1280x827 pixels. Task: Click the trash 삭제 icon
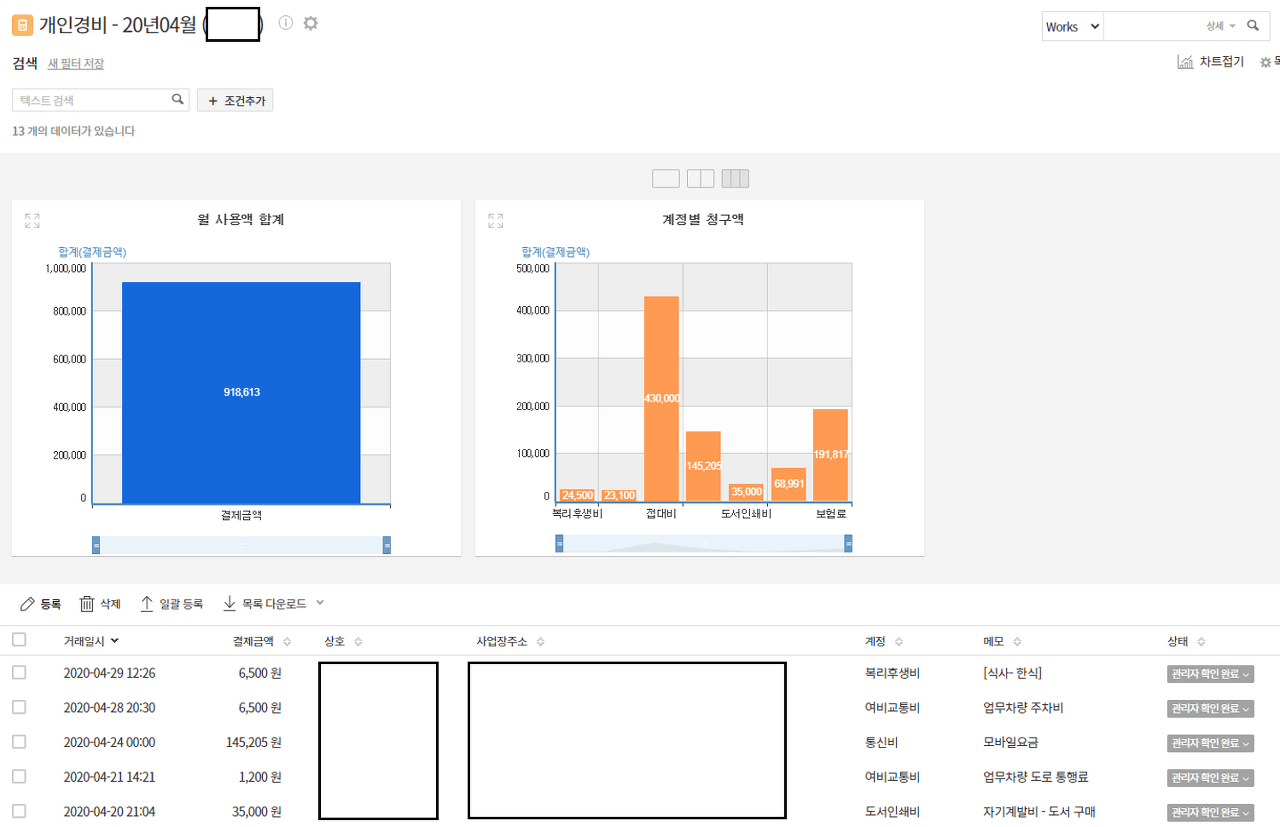[x=87, y=604]
